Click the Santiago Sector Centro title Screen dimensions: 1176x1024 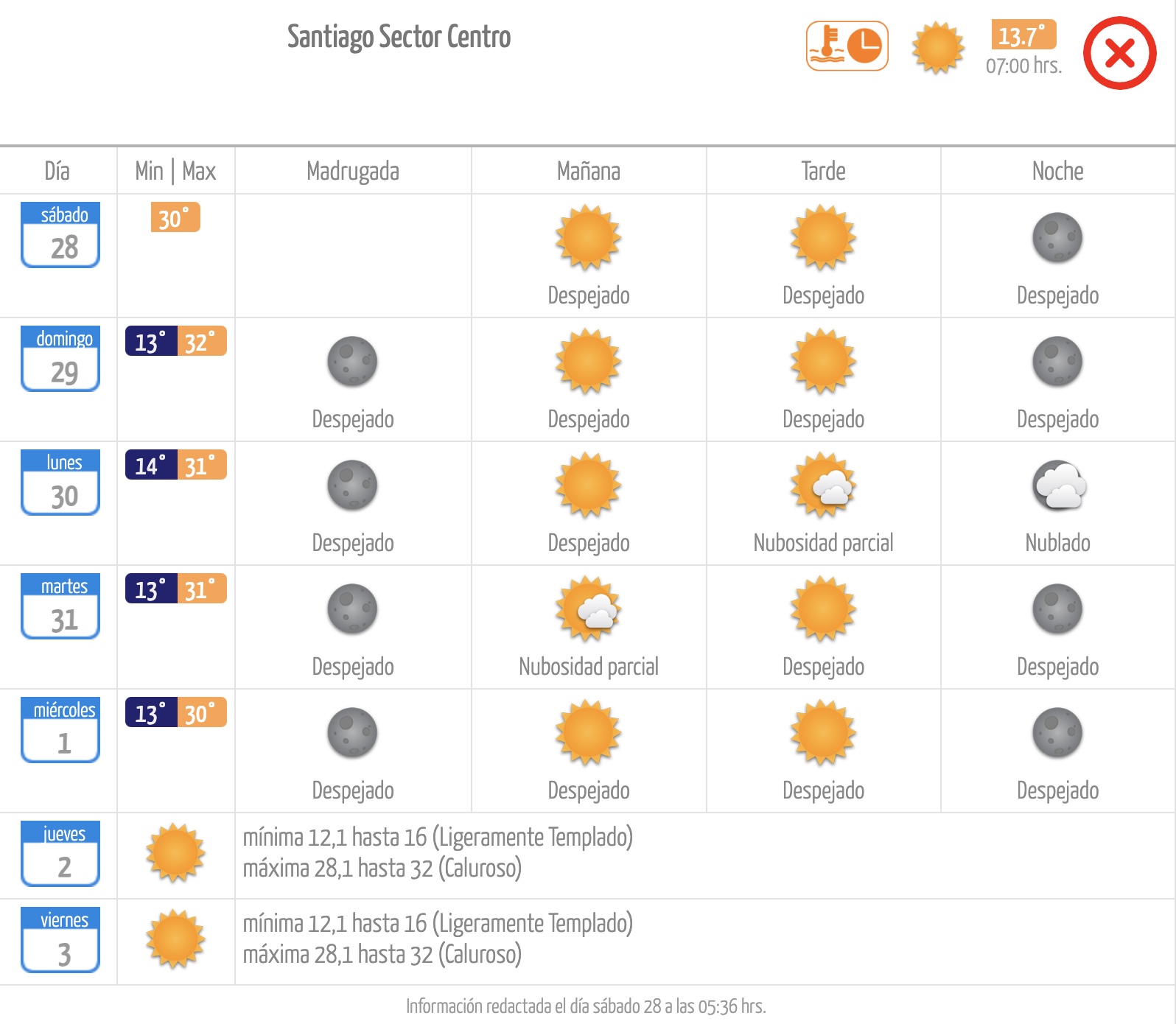coord(399,37)
